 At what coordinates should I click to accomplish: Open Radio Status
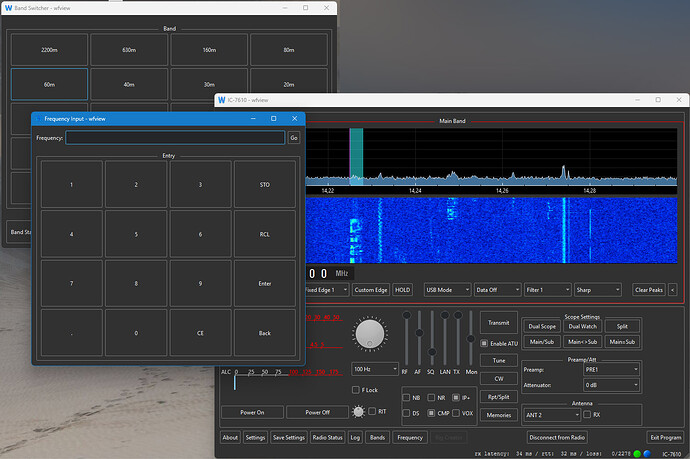pos(327,437)
